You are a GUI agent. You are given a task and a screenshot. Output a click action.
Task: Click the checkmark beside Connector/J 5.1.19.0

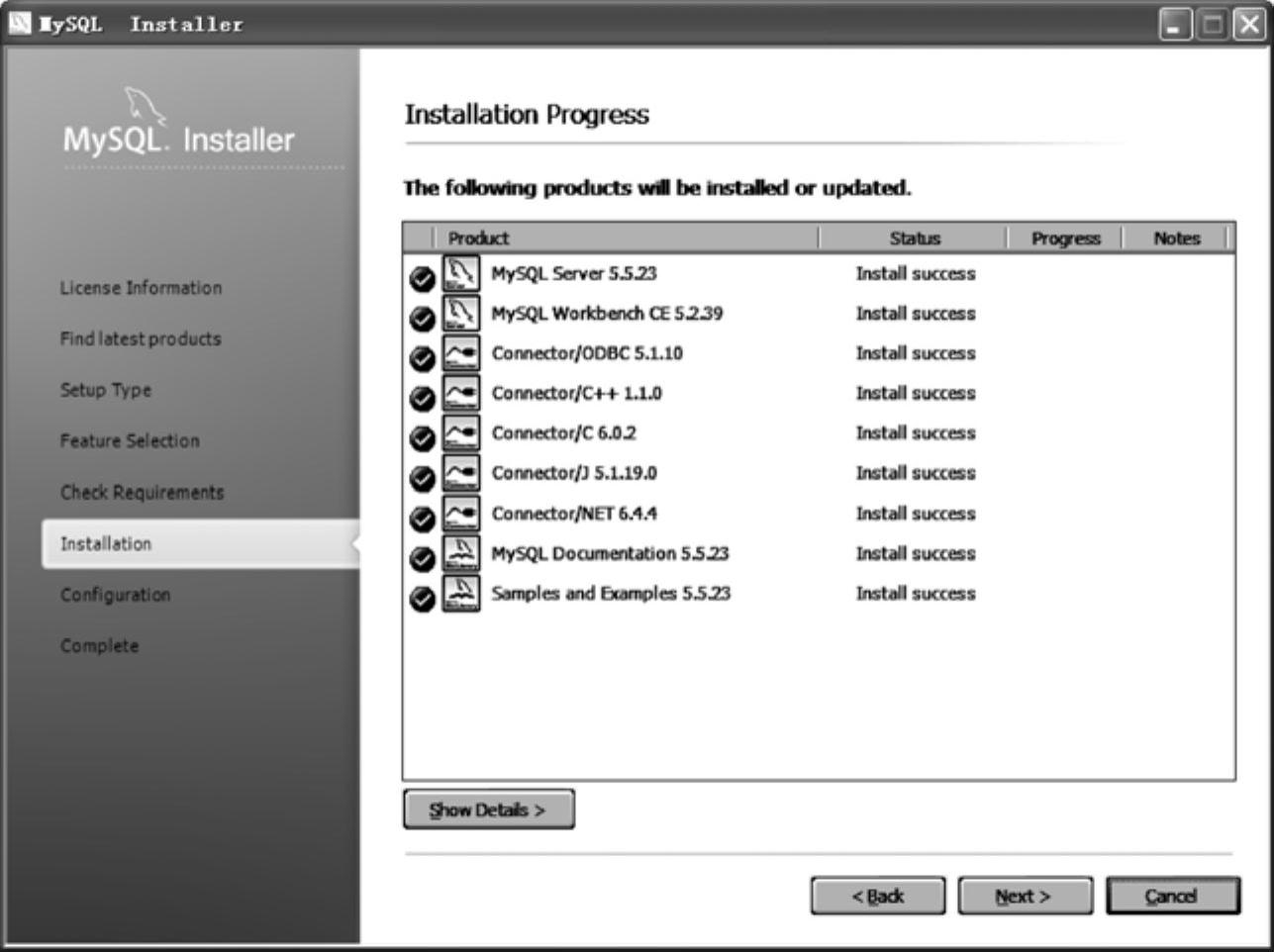click(423, 479)
